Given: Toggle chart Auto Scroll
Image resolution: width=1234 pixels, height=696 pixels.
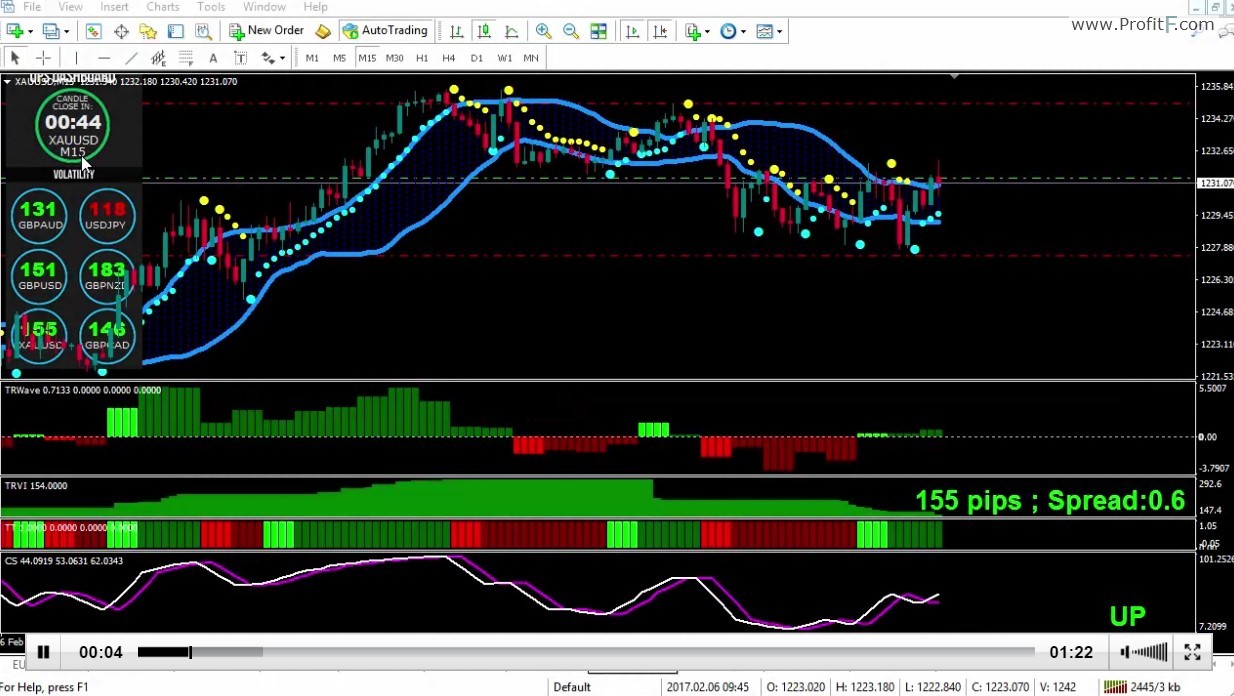Looking at the screenshot, I should (632, 31).
